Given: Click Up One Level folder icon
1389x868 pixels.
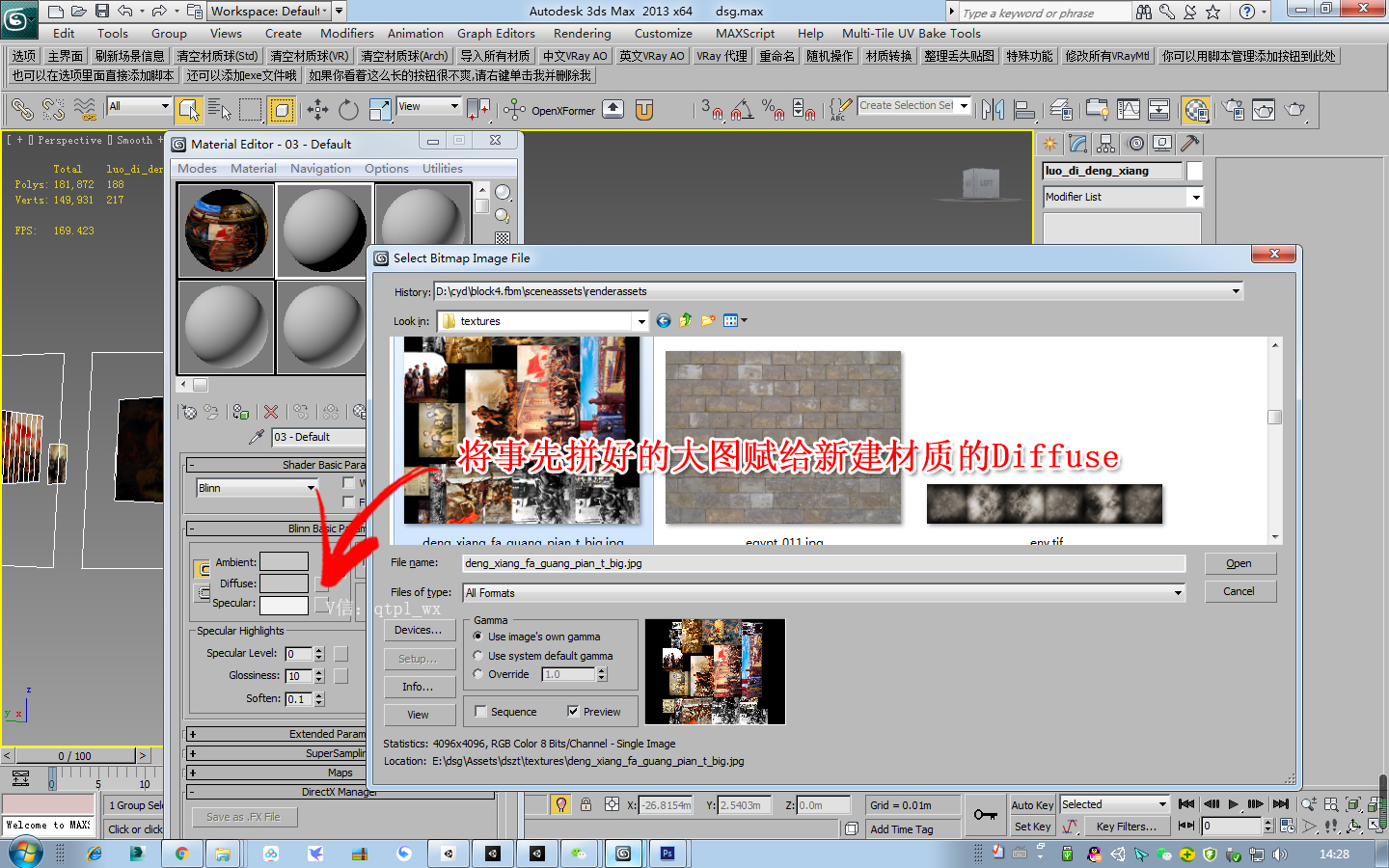Looking at the screenshot, I should 686,321.
